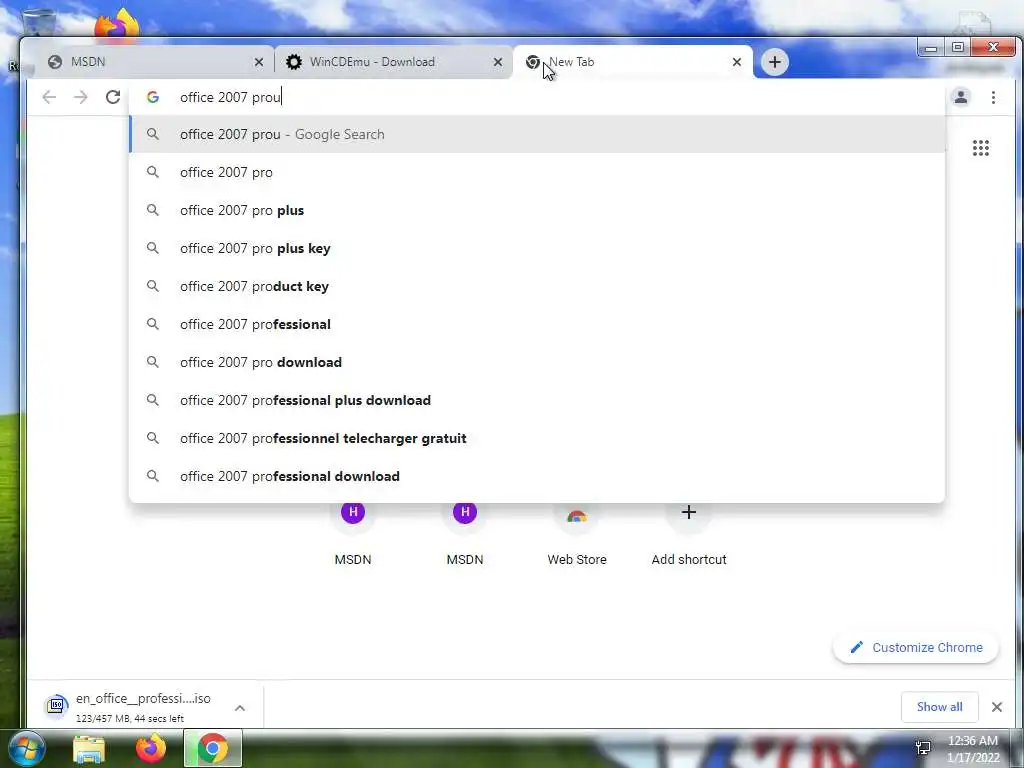1024x768 pixels.
Task: Select suggestion 'office 2007 pro plus'
Action: [537, 210]
